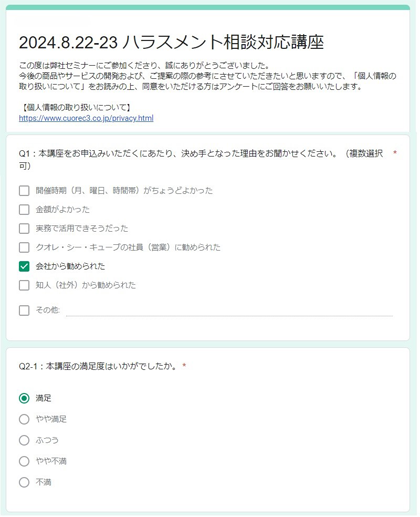Choose the やや満足 radio option
The image size is (420, 517).
[x=24, y=420]
